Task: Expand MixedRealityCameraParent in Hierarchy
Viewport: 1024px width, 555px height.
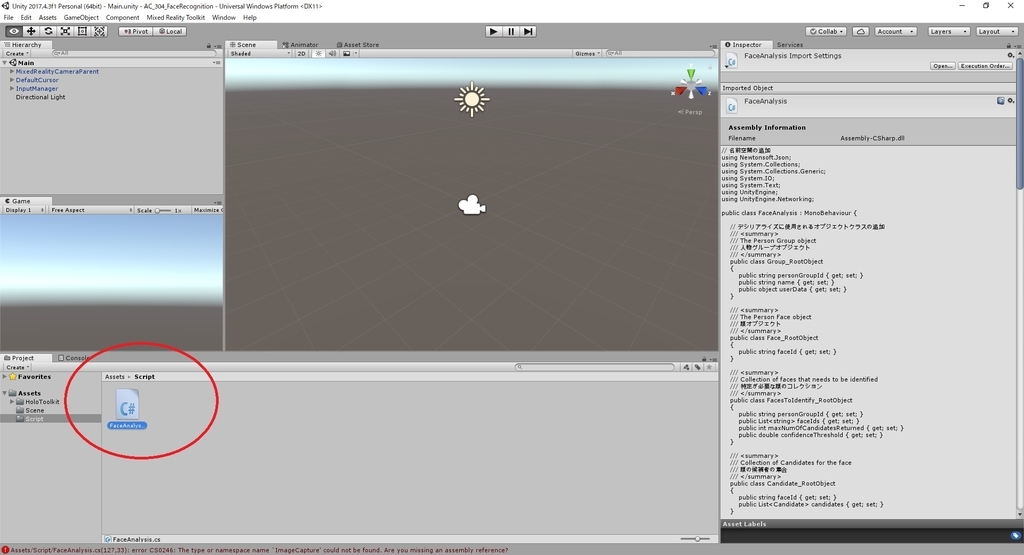Action: tap(12, 71)
